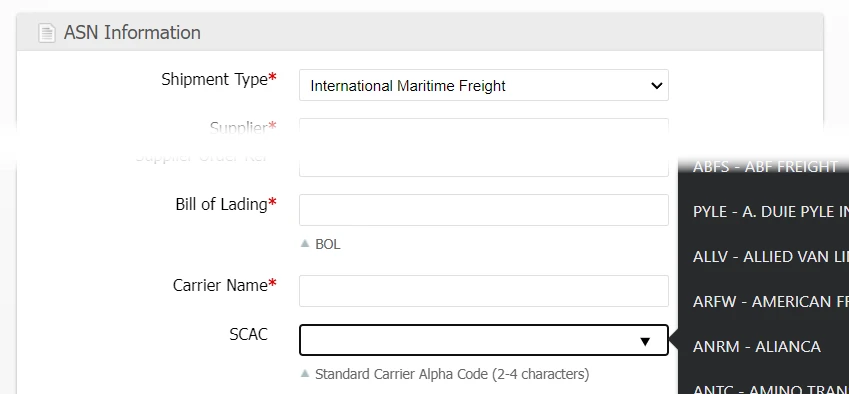Click the SCAC dropdown arrow
The width and height of the screenshot is (849, 394).
point(644,341)
